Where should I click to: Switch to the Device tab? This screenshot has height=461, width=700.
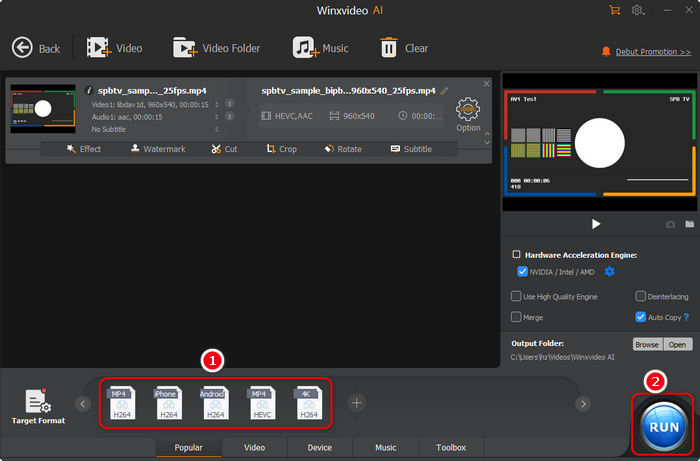coord(320,448)
